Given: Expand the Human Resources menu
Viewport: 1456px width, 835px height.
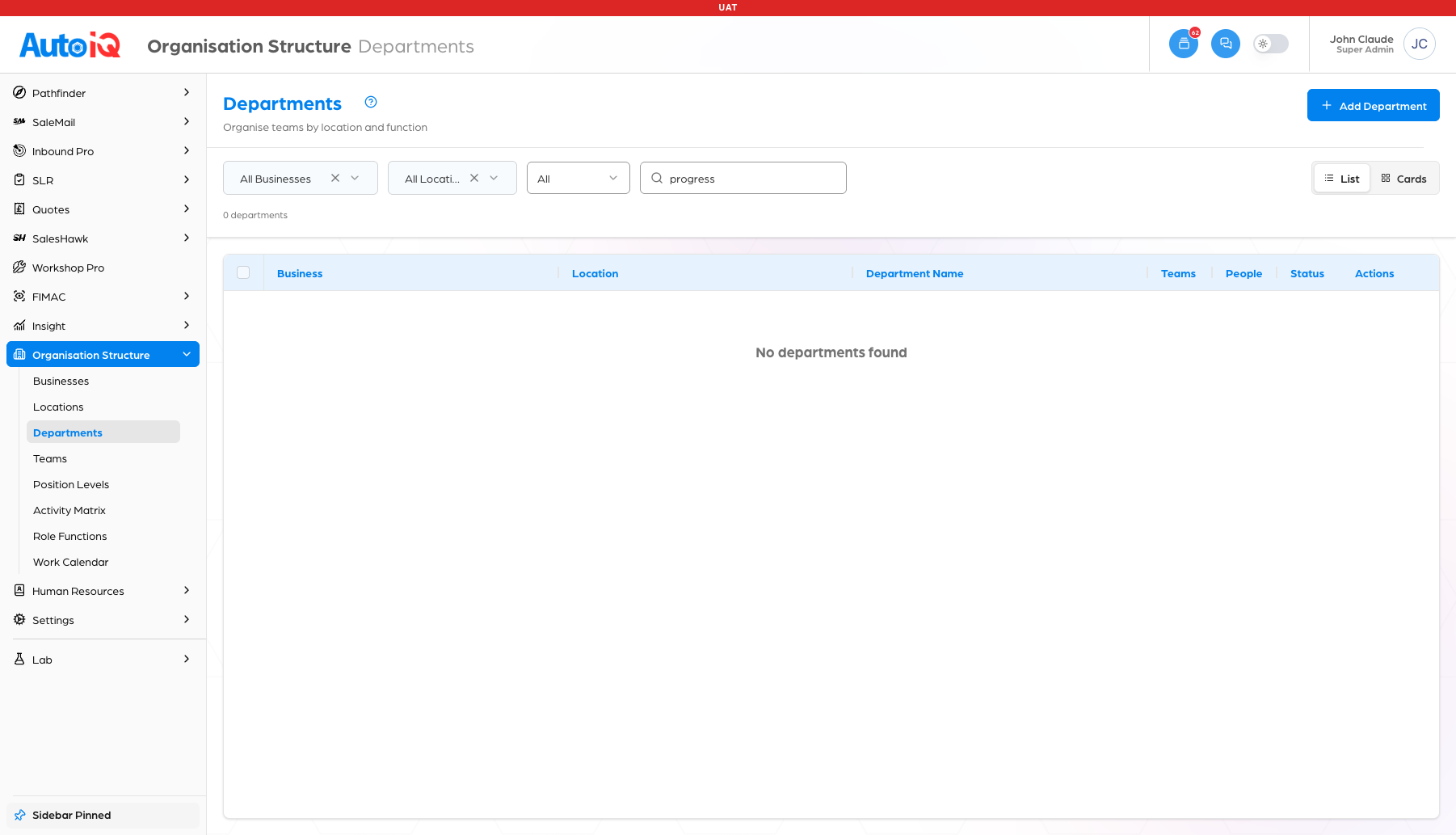Looking at the screenshot, I should [x=103, y=591].
